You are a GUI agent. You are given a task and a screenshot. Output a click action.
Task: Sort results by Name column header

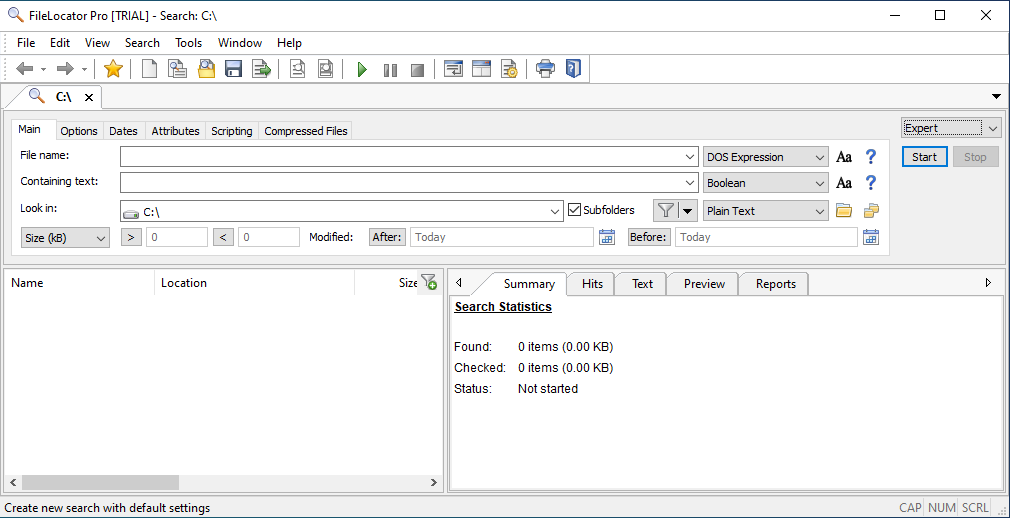[79, 283]
